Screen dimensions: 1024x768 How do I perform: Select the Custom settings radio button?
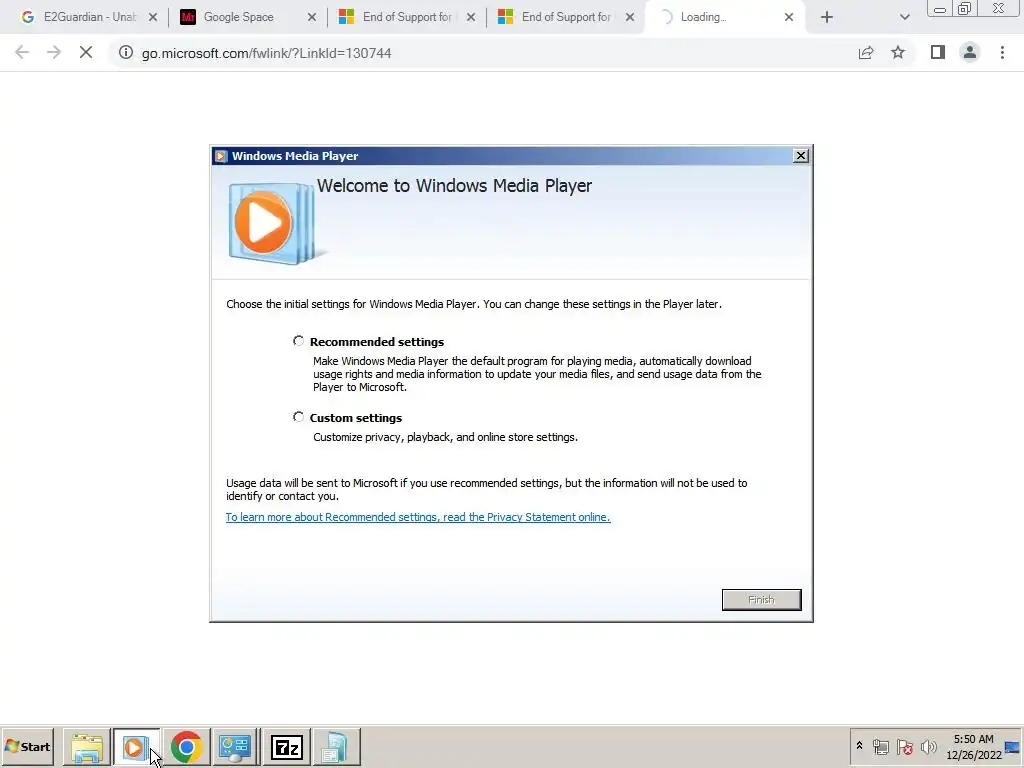tap(298, 417)
